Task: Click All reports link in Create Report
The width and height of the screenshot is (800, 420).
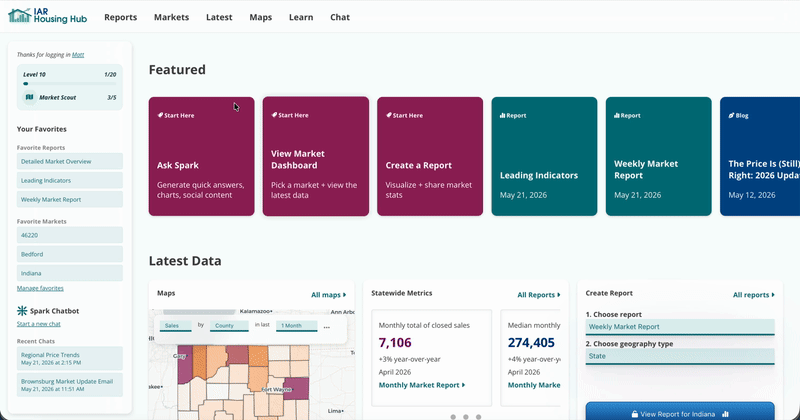Action: 754,295
